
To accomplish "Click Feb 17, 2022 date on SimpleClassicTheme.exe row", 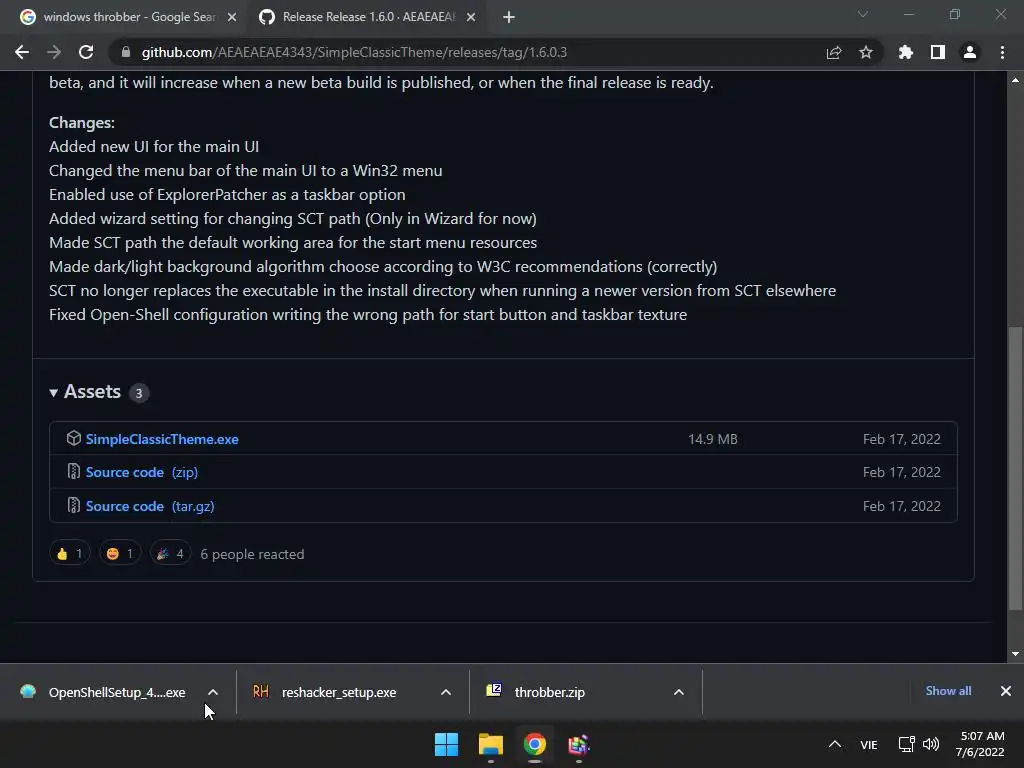I will (x=902, y=439).
